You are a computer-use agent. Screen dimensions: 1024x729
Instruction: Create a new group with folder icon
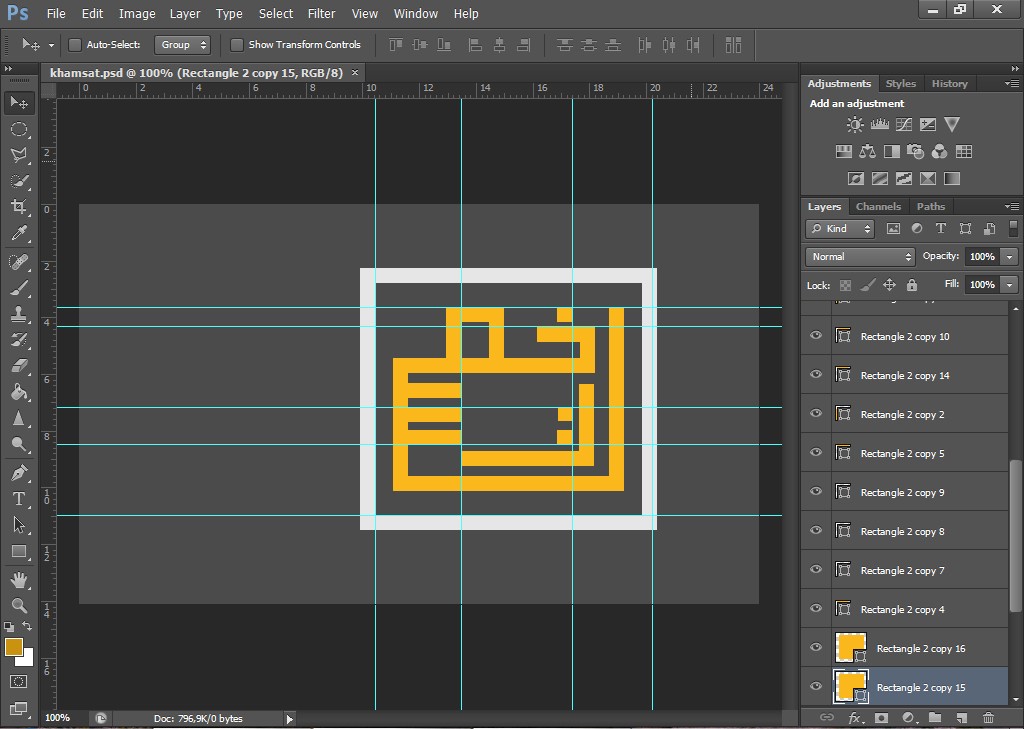point(935,718)
